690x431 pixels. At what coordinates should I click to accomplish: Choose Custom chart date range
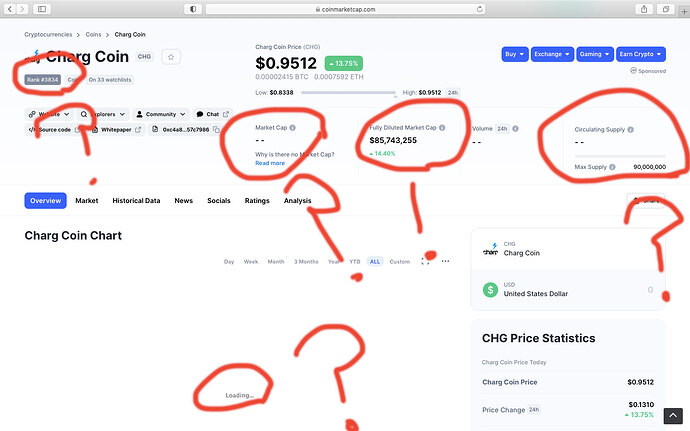(400, 262)
